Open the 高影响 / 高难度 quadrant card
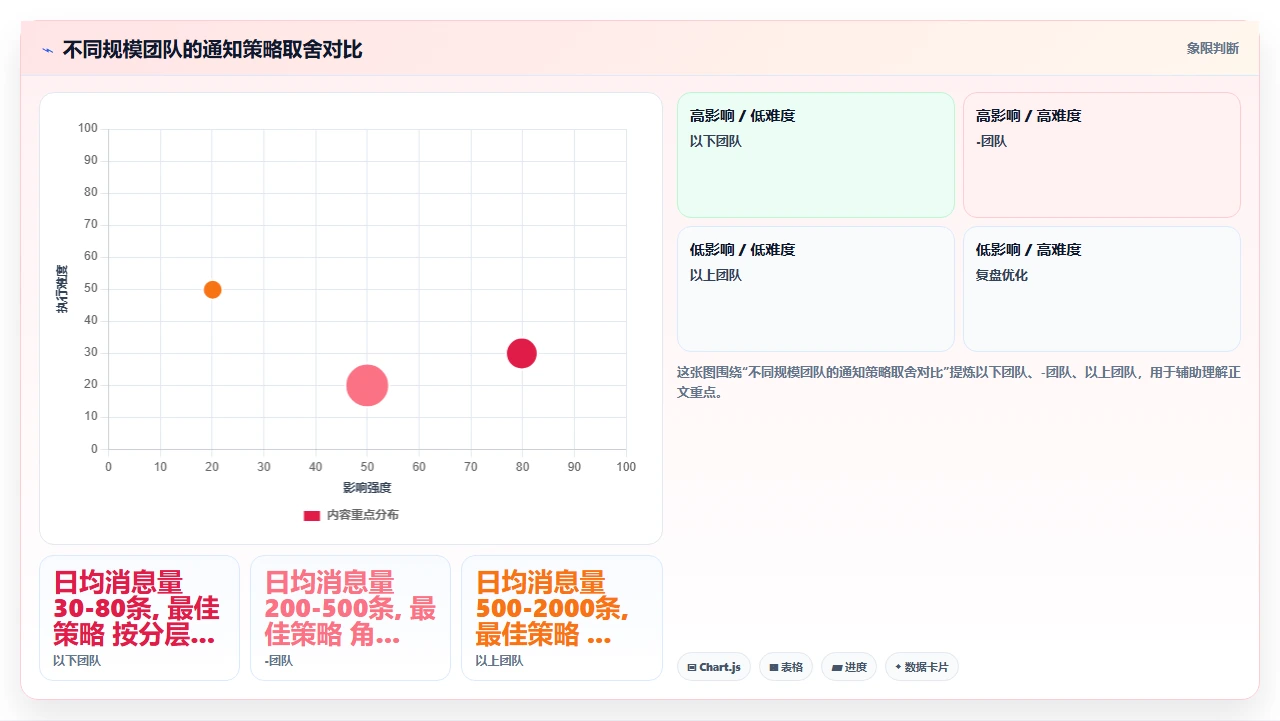This screenshot has height=721, width=1280. click(1102, 155)
